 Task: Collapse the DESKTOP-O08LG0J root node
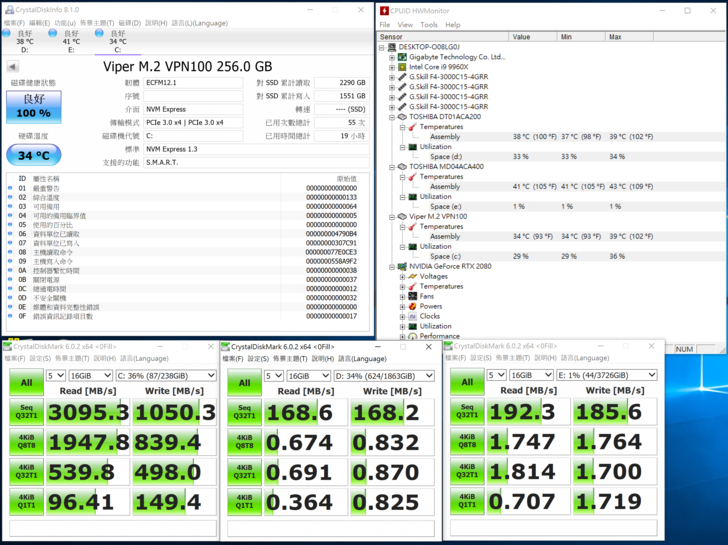(x=382, y=47)
